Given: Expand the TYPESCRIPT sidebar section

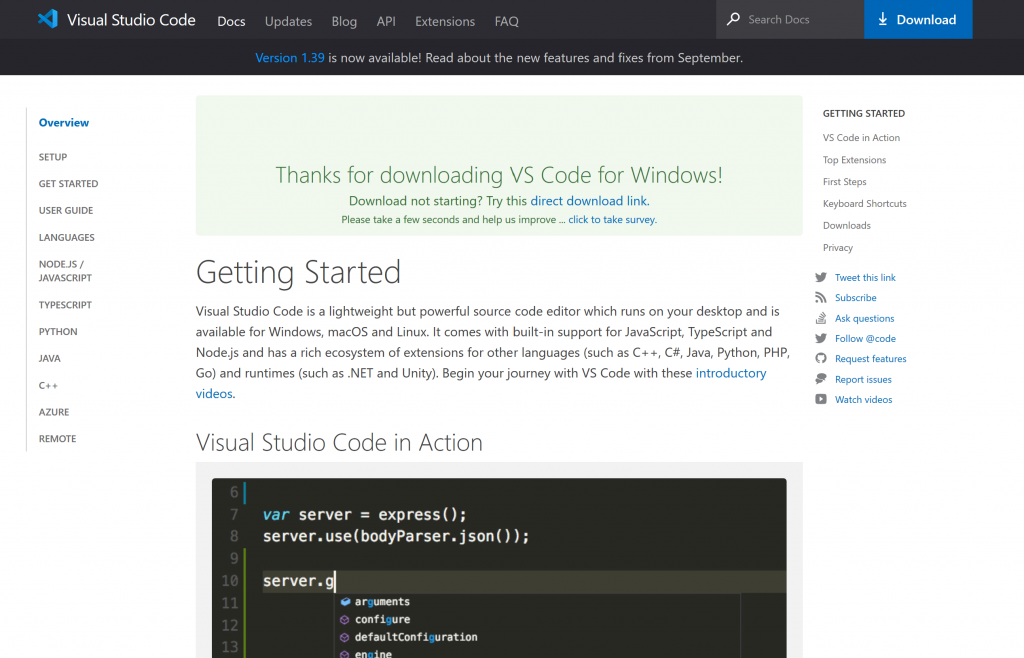Looking at the screenshot, I should (65, 305).
